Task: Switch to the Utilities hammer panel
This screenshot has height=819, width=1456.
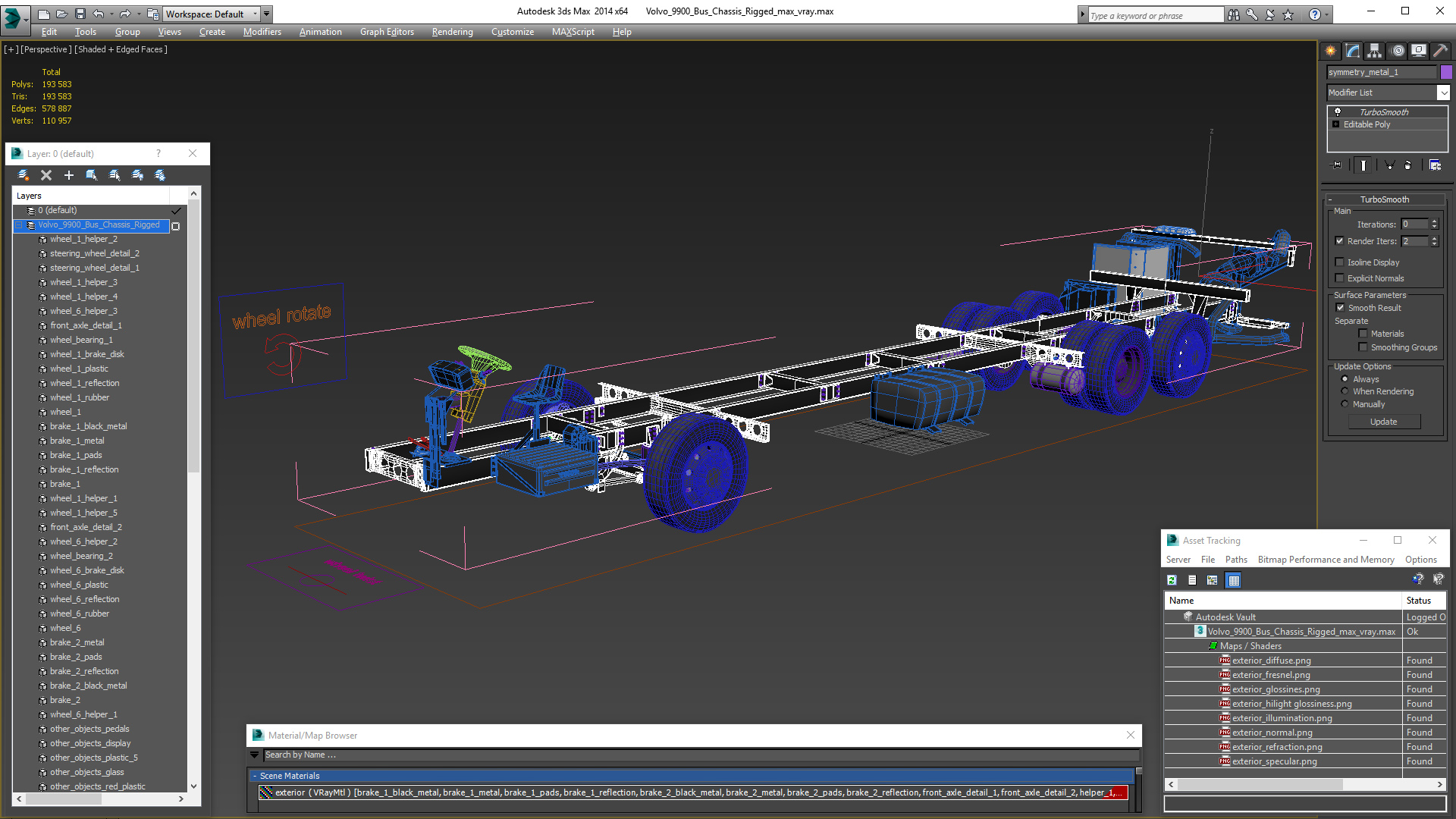Action: coord(1441,51)
